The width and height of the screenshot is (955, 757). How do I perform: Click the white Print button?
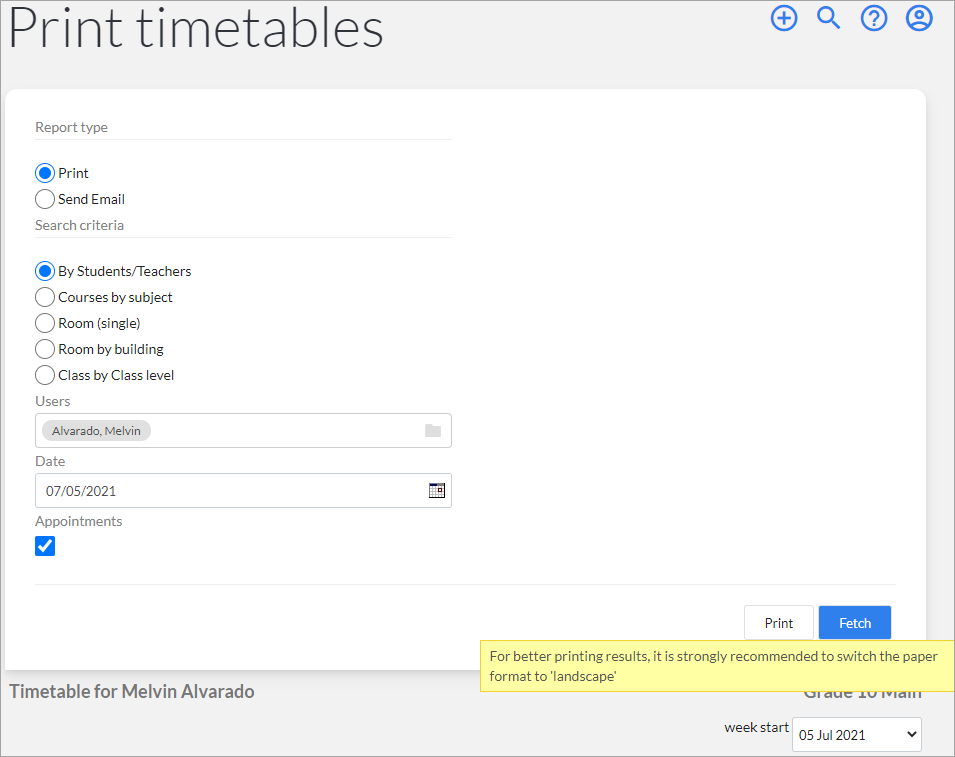coord(778,622)
